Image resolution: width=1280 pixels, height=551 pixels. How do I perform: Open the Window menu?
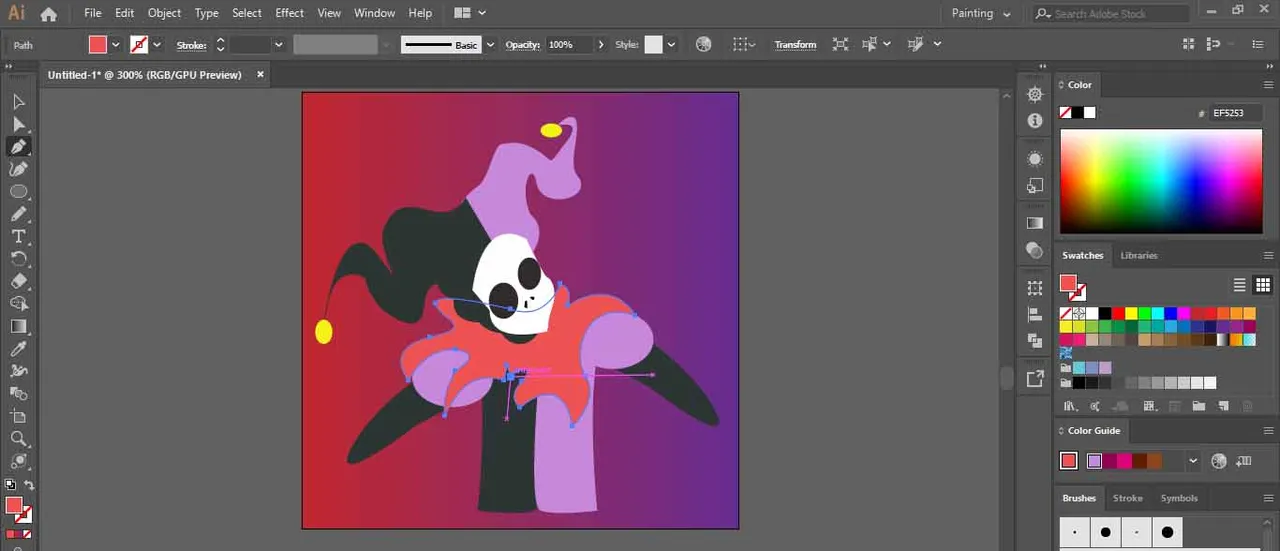point(374,13)
